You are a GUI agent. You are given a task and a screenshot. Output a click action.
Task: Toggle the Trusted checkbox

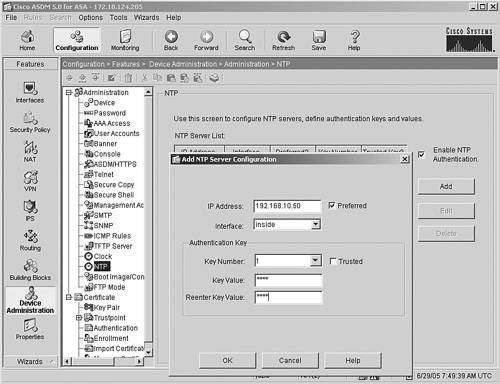tap(333, 261)
